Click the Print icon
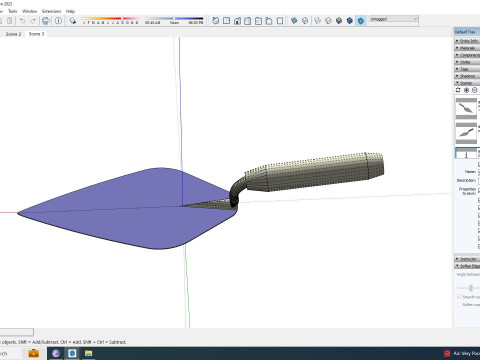The height and width of the screenshot is (360, 480). coord(46,21)
